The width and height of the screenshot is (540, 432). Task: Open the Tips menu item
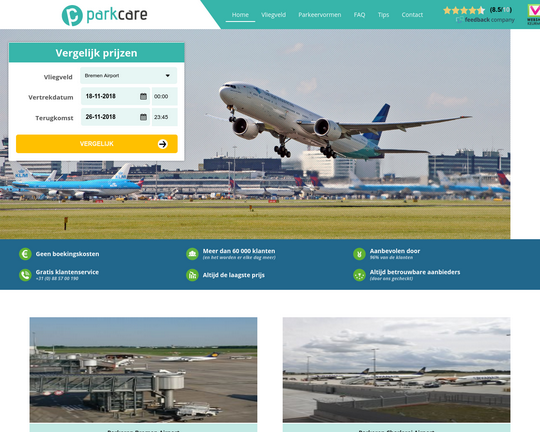(x=383, y=15)
